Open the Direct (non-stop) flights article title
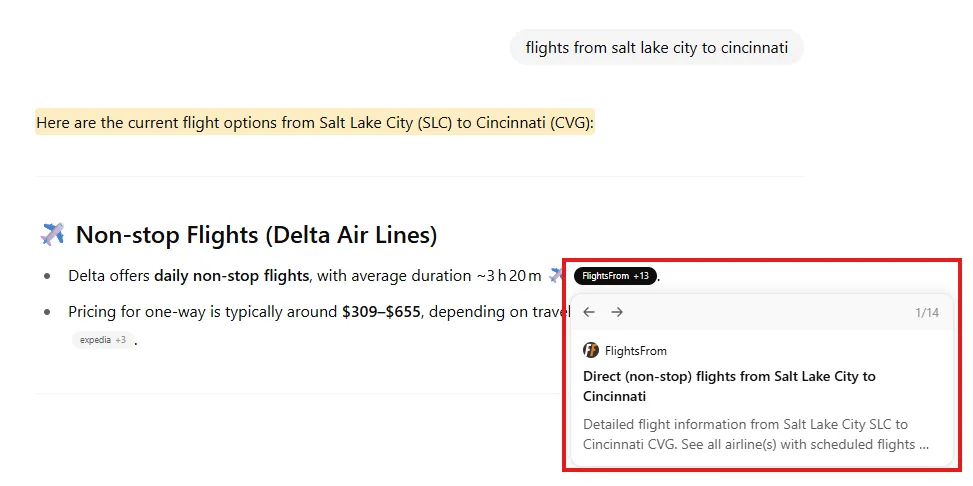 click(729, 386)
